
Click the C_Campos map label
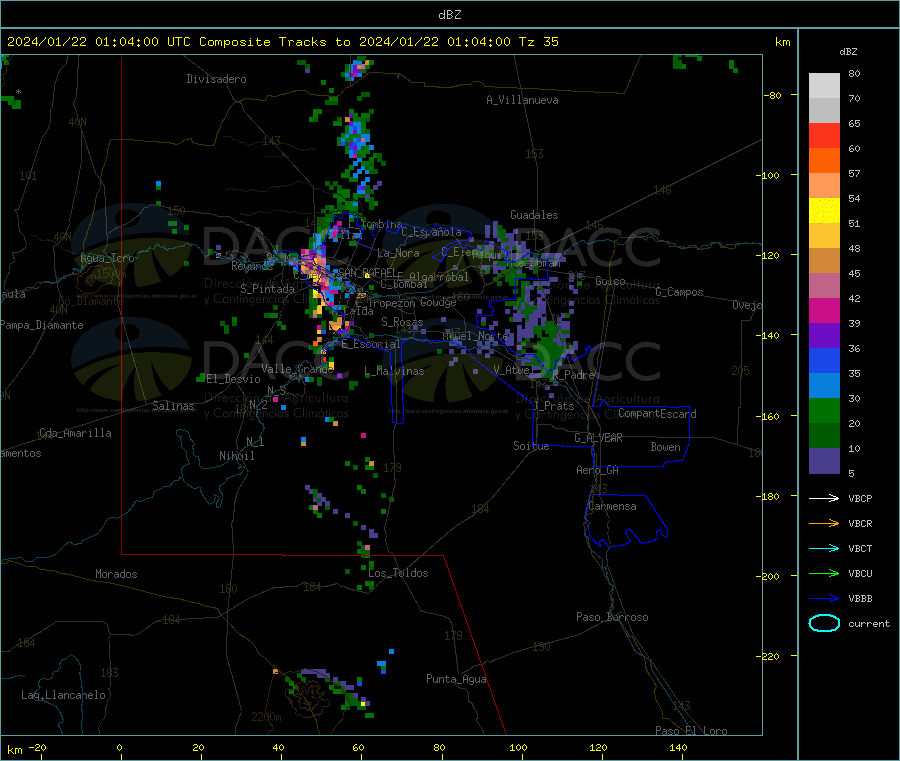click(x=679, y=292)
